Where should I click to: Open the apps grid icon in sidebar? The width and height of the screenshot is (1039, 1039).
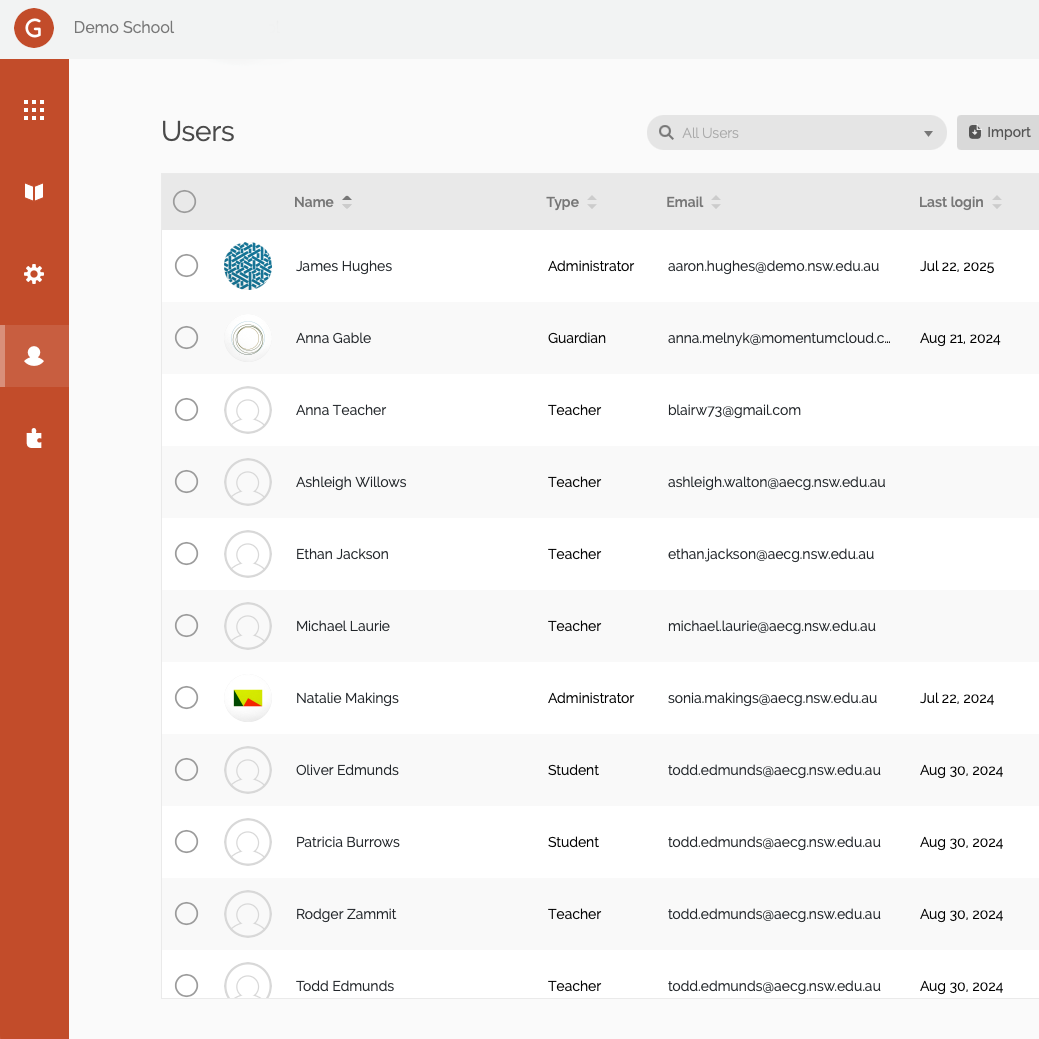(x=34, y=110)
